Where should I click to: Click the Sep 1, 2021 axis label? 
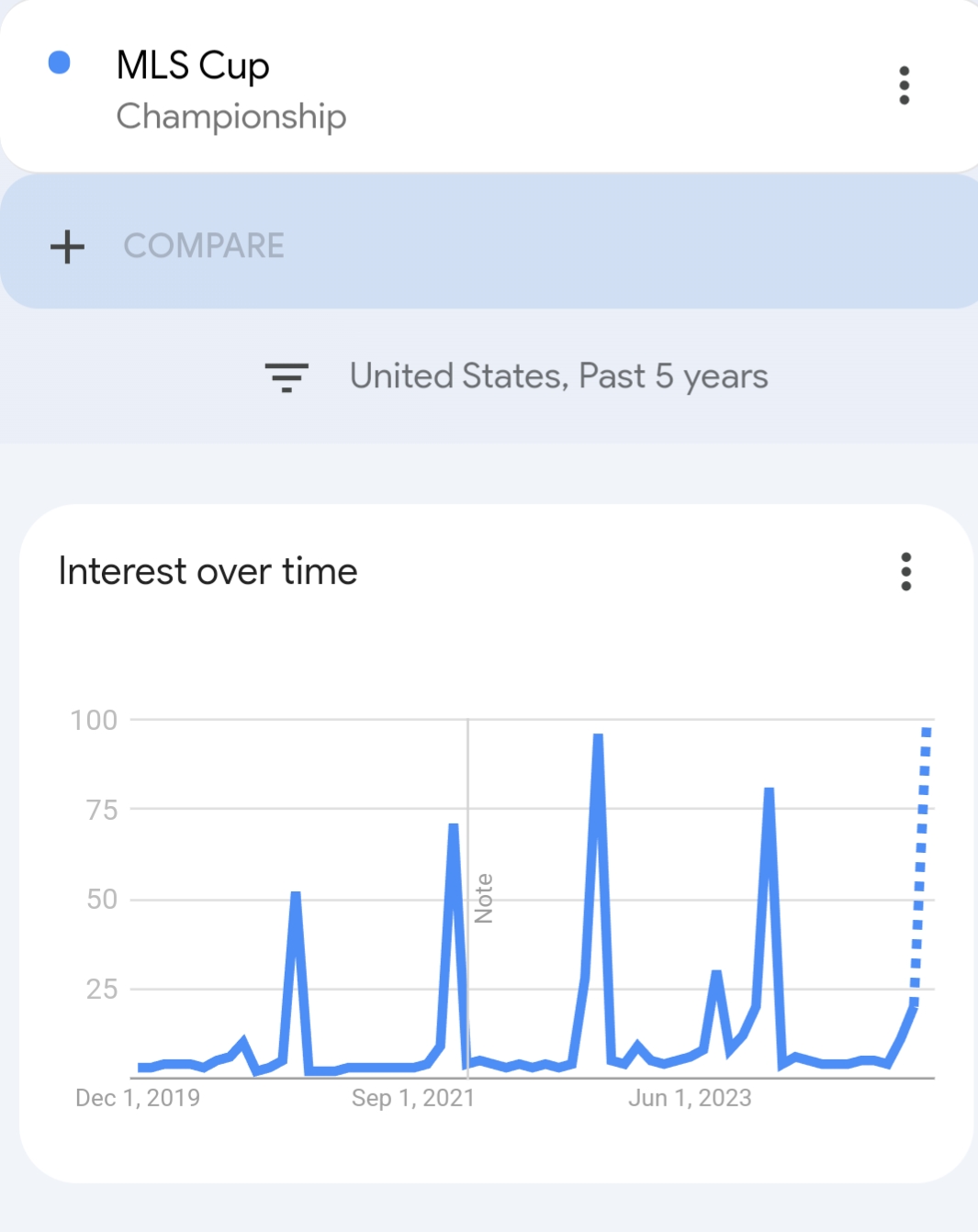(413, 1098)
